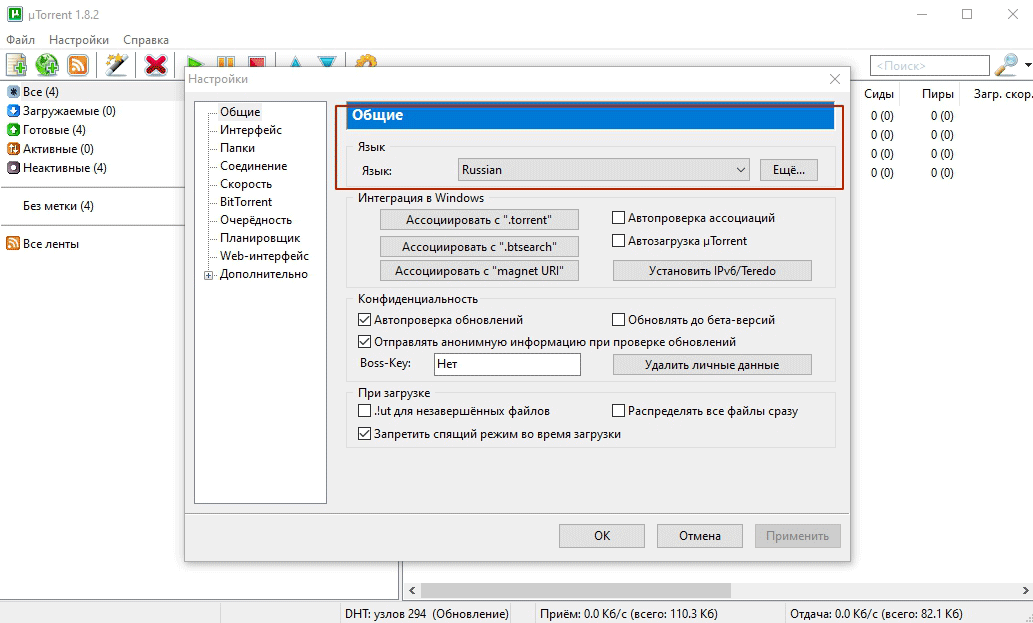Click the 'Ещё...' button next to language
Viewport: 1033px width, 623px height.
pos(789,170)
